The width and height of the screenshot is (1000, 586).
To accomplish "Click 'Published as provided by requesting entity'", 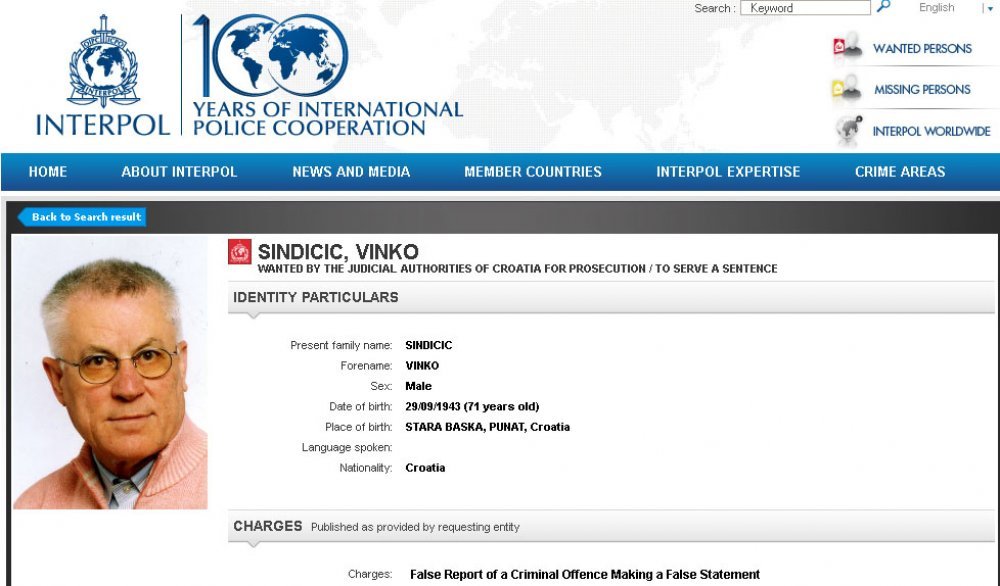I will click(x=415, y=527).
